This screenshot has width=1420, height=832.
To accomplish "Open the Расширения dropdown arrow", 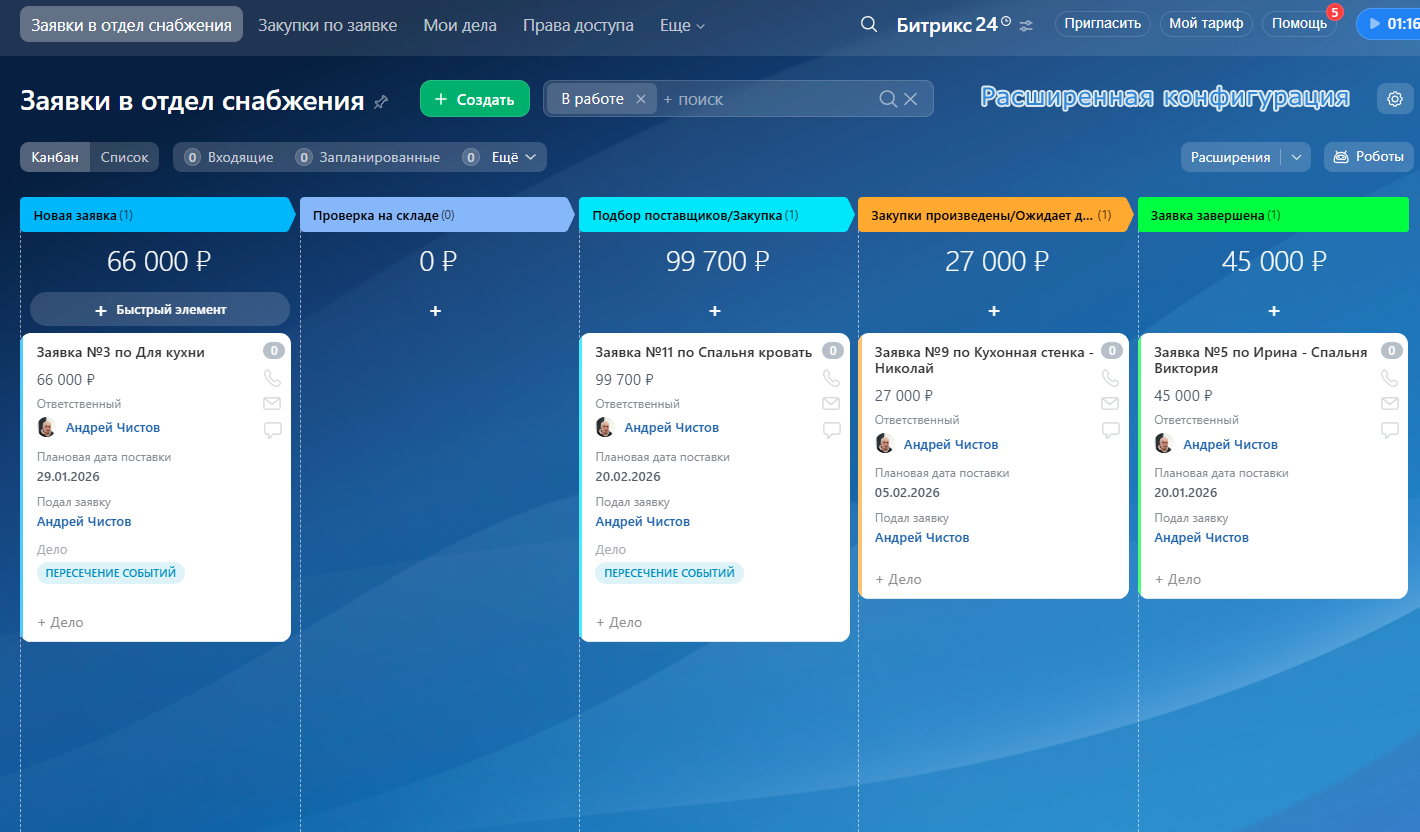I will click(x=1296, y=157).
